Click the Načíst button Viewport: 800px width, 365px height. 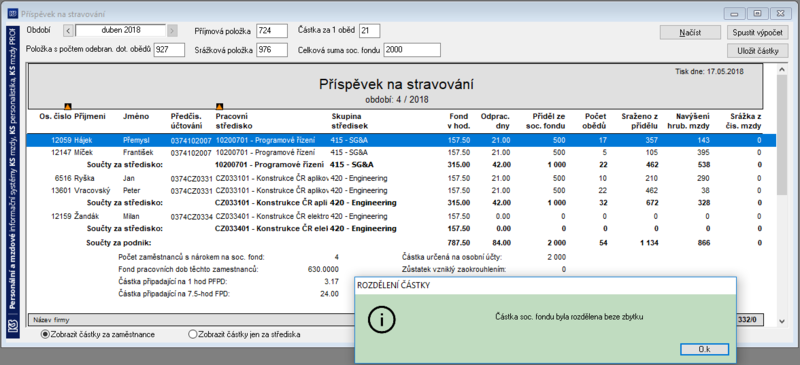[690, 32]
